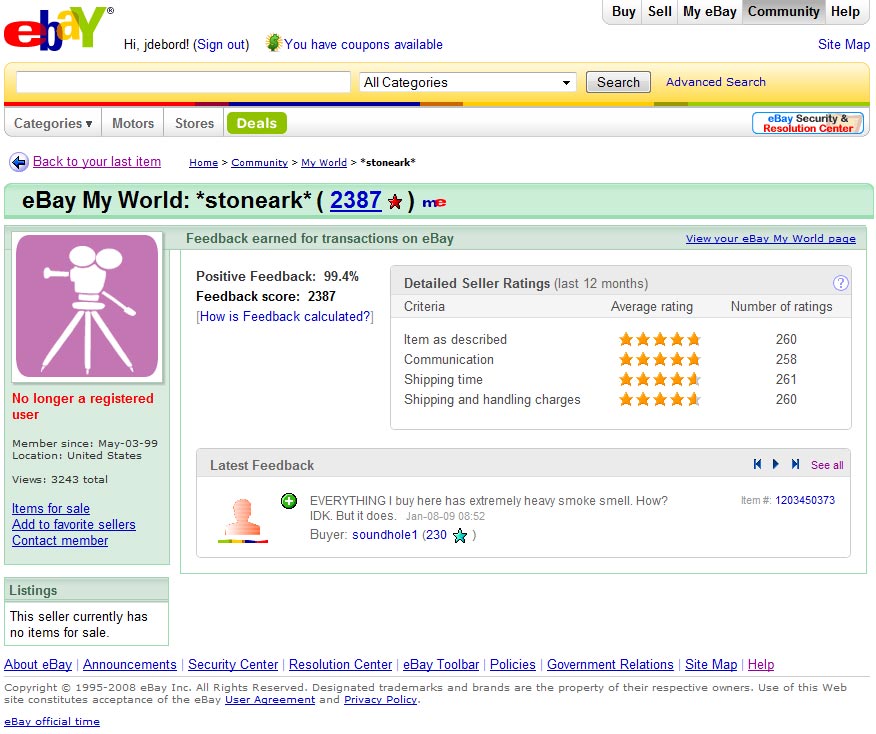Screen dimensions: 876x734
Task: Click buyer feedback score 230
Action: 436,535
